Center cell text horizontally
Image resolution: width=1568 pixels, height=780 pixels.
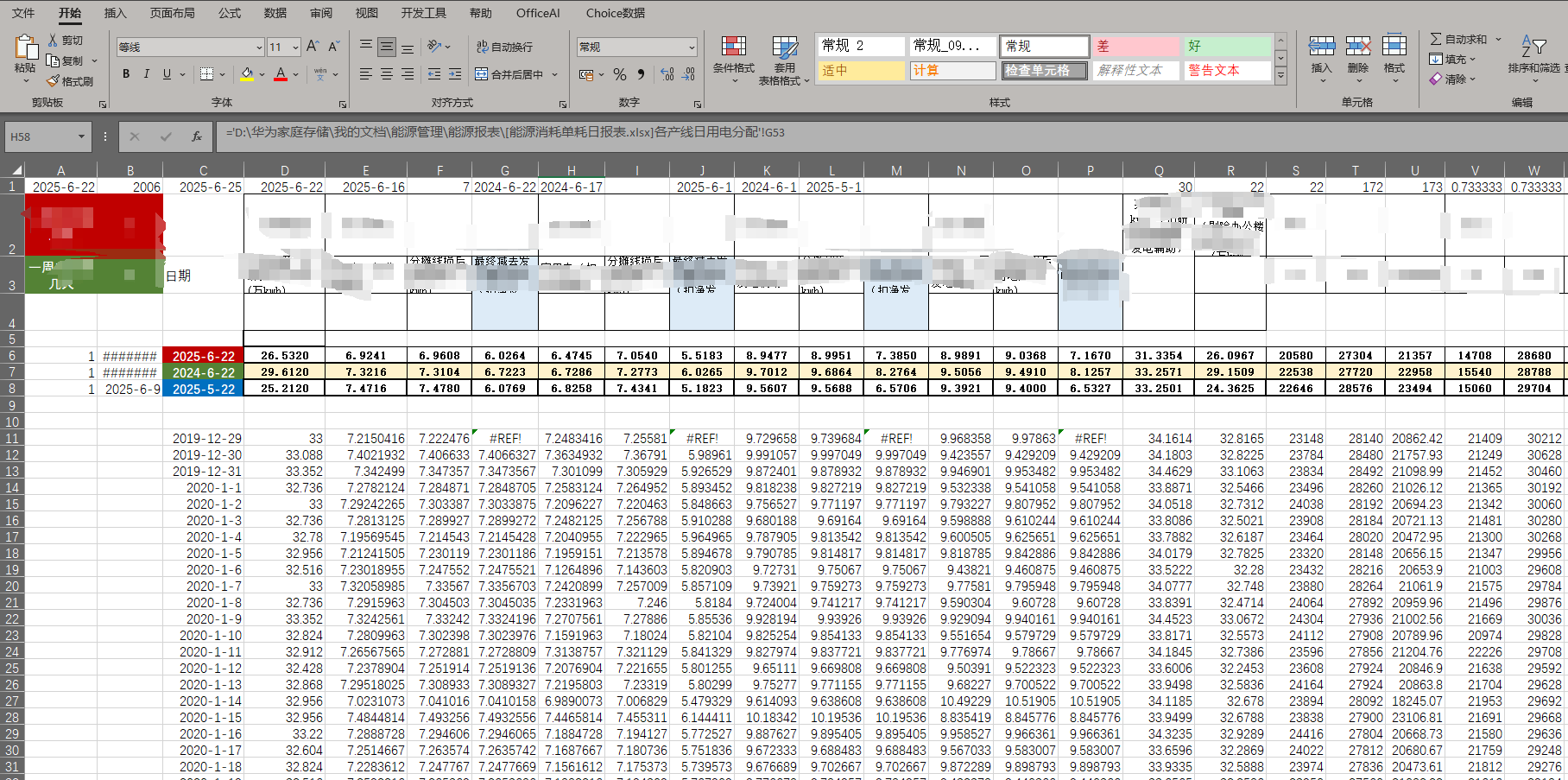click(387, 74)
